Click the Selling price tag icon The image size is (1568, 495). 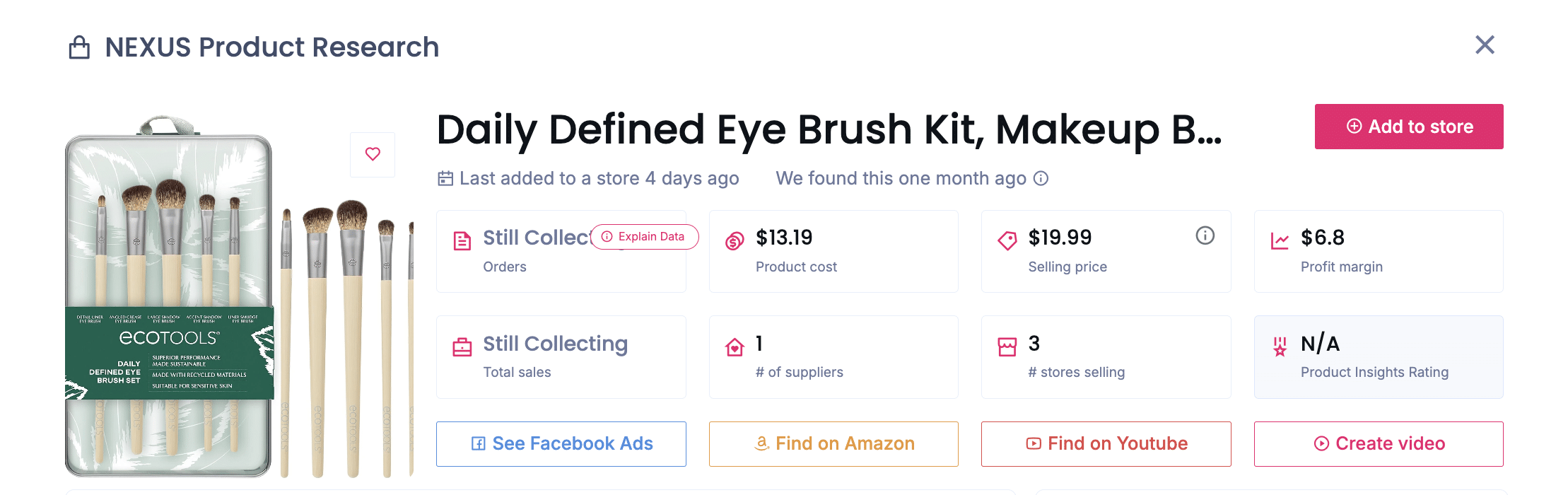tap(1007, 241)
